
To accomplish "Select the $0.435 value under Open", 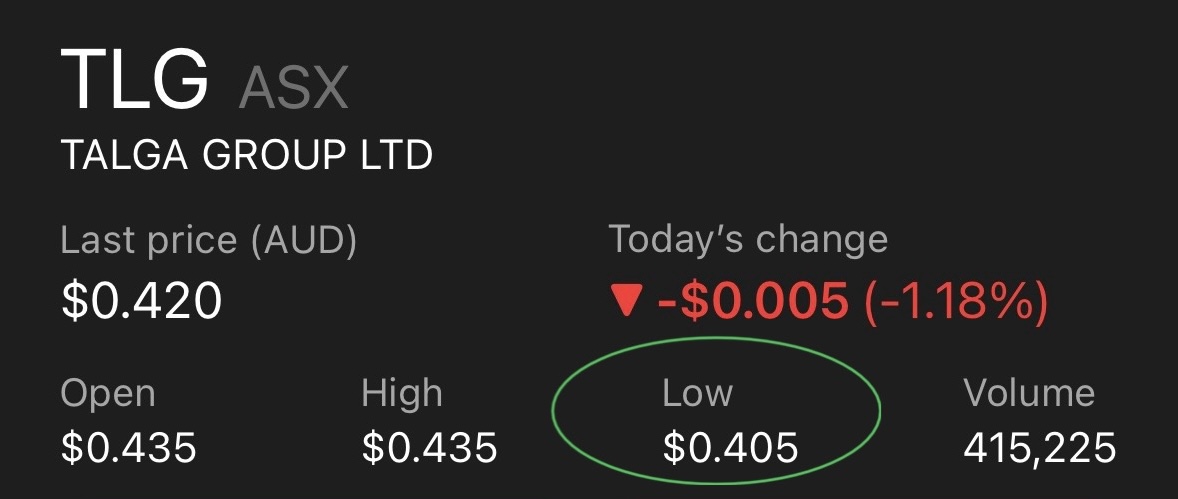I will [129, 447].
